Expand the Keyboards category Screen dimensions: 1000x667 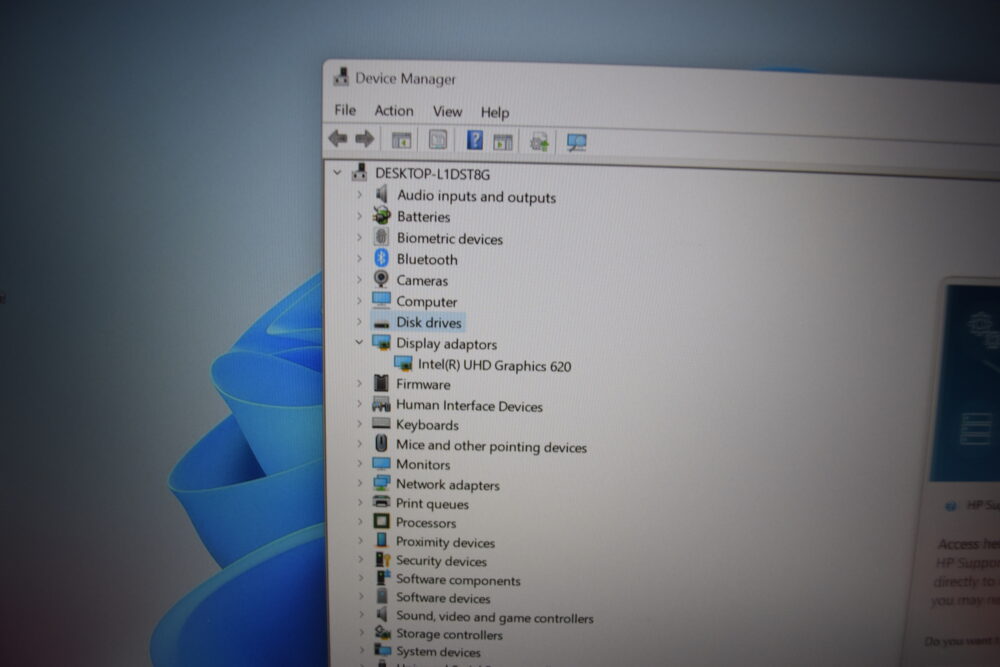[360, 423]
